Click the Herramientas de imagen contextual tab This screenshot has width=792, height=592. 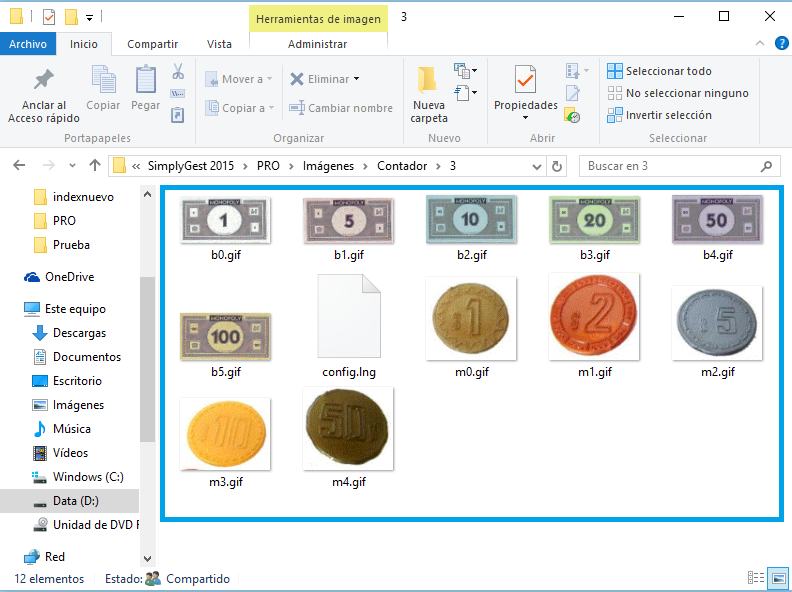click(x=318, y=19)
